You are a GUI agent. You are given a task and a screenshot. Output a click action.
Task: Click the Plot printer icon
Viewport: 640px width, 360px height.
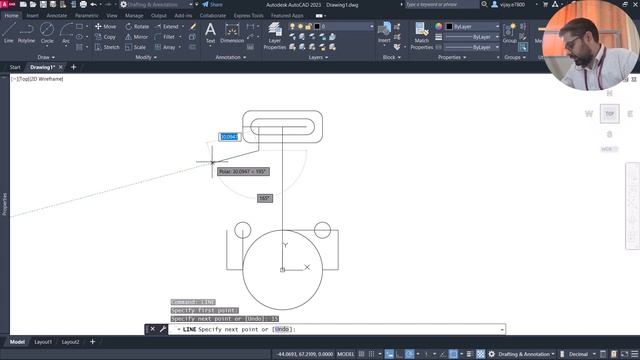point(83,4)
